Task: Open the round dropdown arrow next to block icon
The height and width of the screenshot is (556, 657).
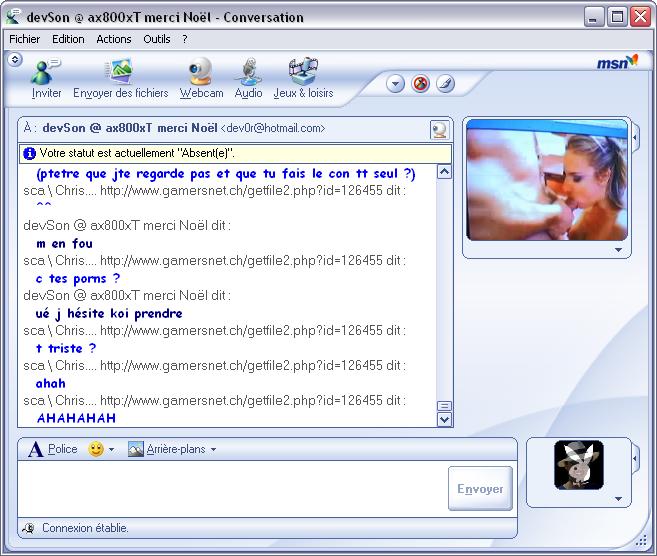Action: [x=395, y=84]
